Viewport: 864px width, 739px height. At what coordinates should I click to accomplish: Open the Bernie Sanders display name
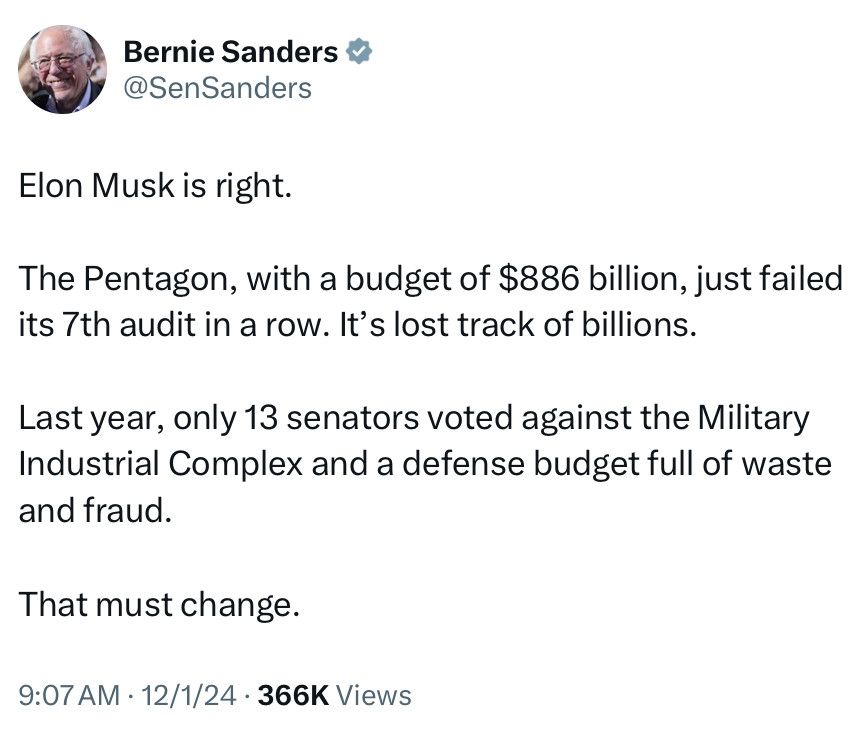click(x=230, y=52)
